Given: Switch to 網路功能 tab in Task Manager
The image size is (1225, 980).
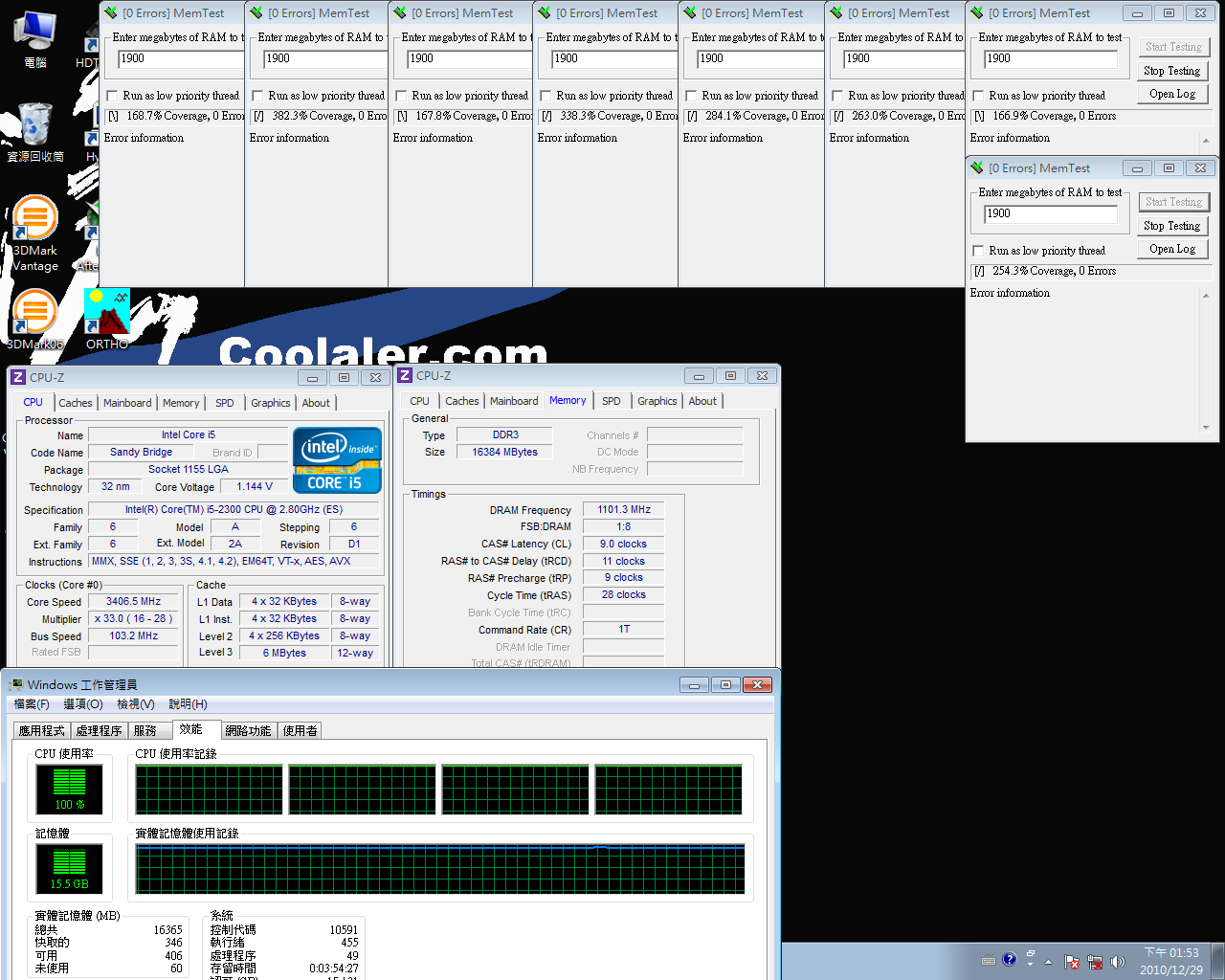Looking at the screenshot, I should coord(248,730).
